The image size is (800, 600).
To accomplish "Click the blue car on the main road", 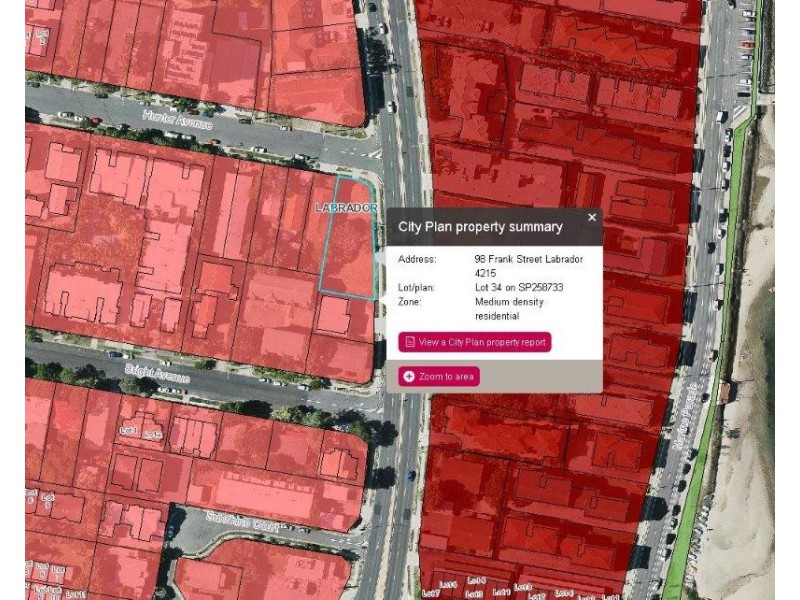I will point(411,476).
